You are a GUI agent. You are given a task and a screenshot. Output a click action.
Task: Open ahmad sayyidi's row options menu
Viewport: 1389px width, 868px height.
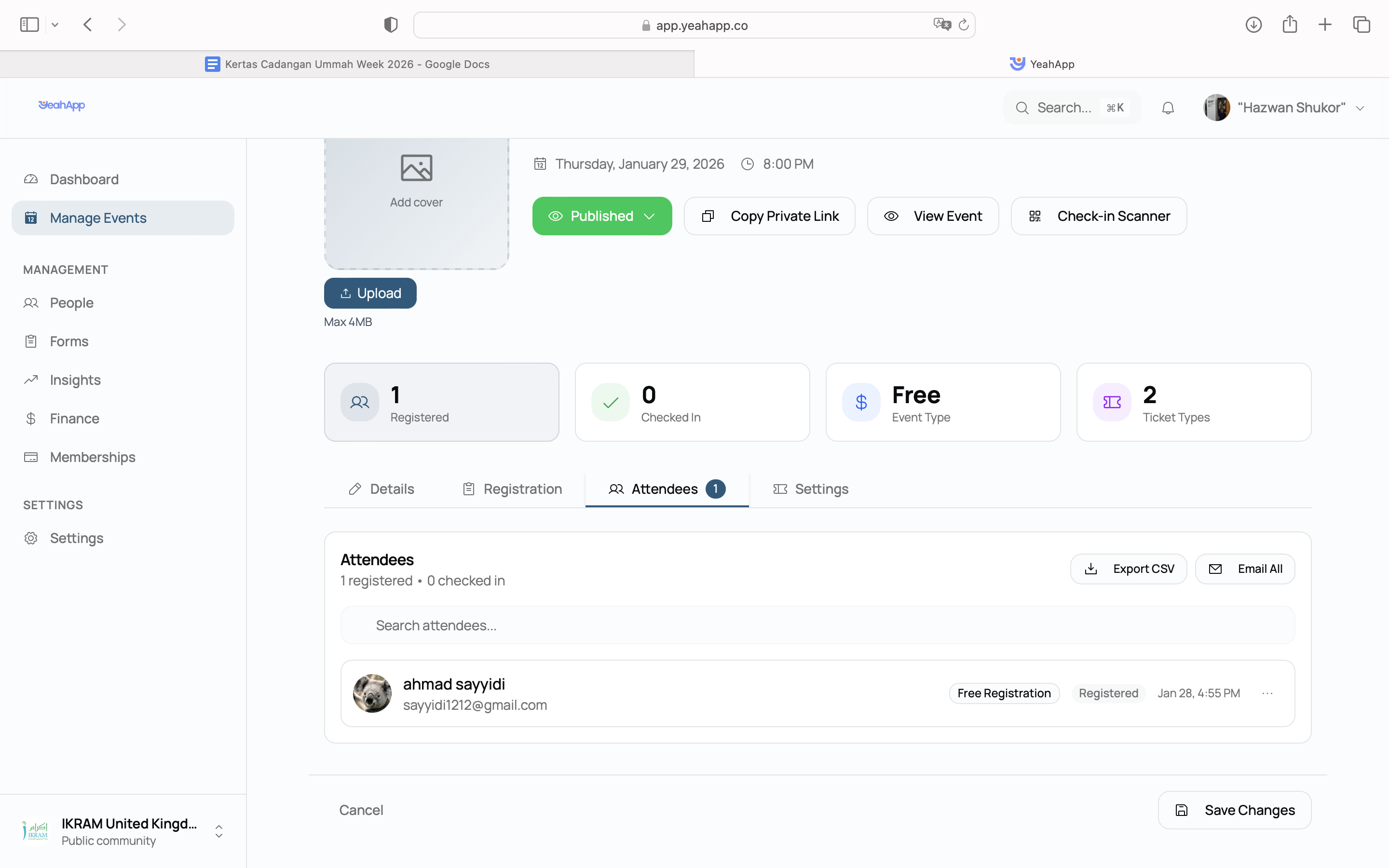pyautogui.click(x=1268, y=693)
